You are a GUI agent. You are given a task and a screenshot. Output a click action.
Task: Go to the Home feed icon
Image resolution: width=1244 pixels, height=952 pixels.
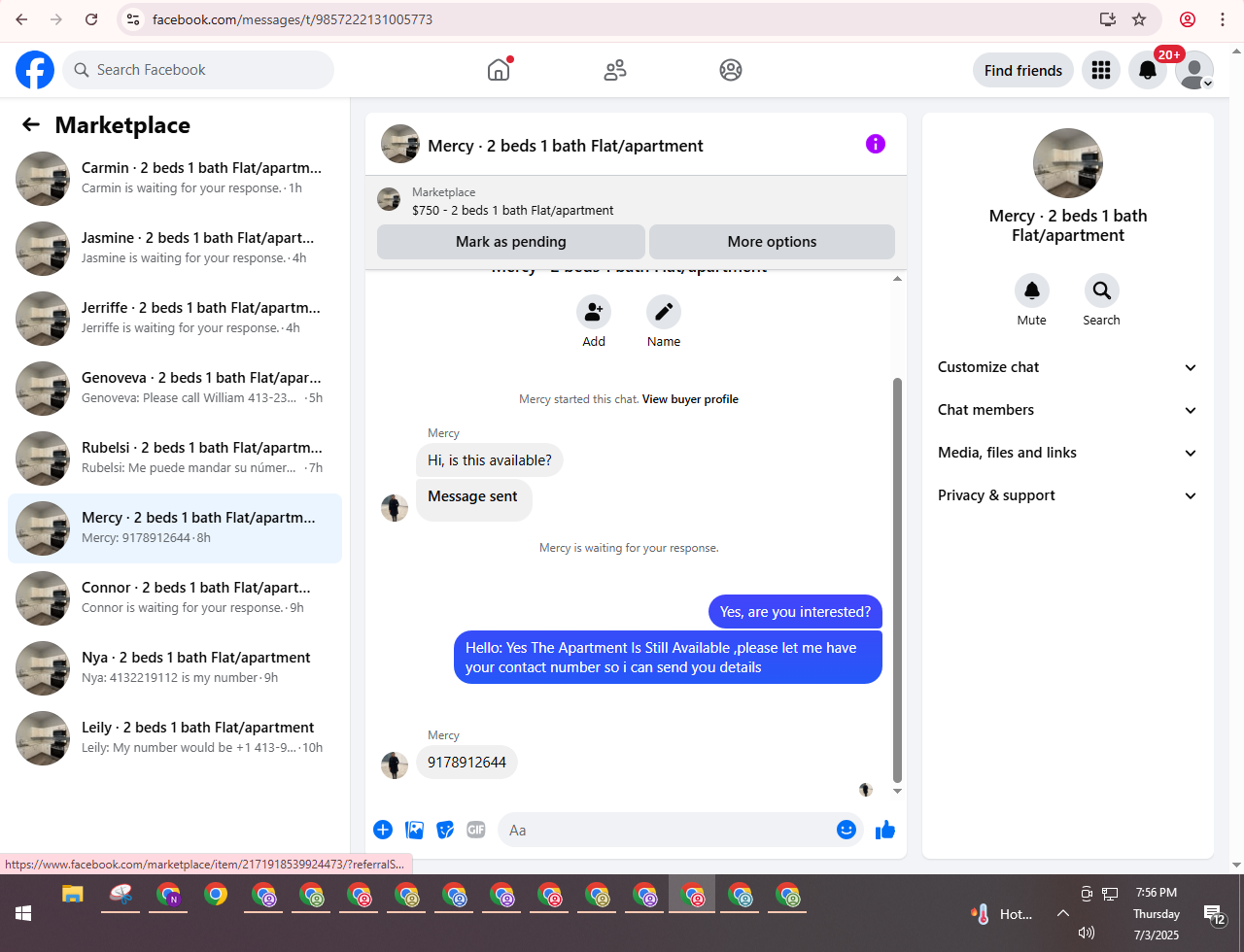[499, 70]
